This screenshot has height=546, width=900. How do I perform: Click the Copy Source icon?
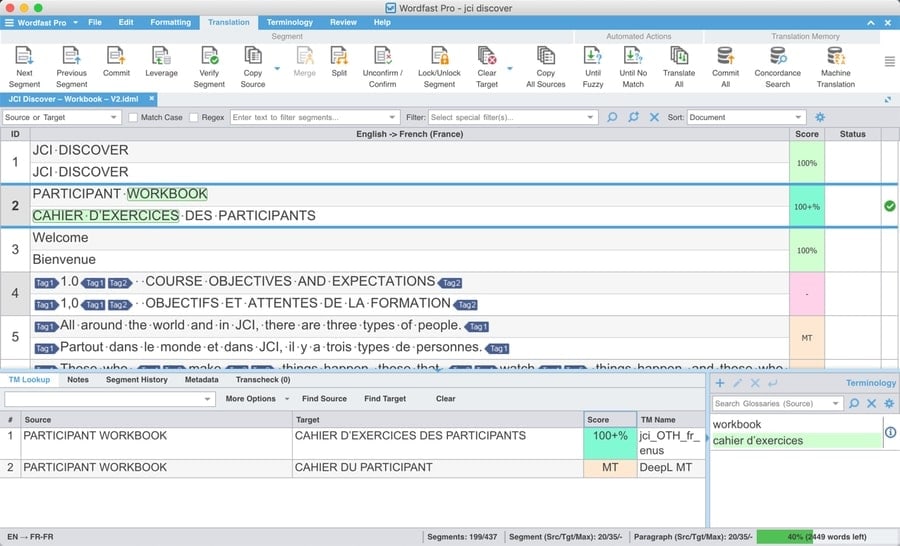[253, 56]
